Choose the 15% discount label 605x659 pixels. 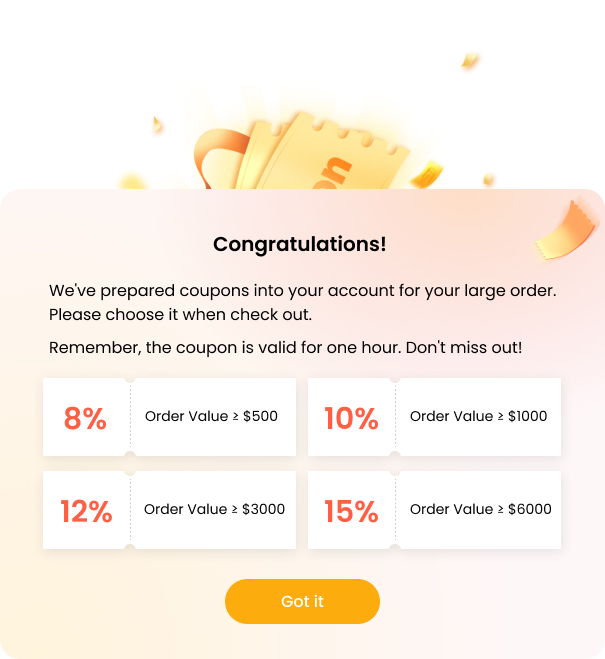(351, 511)
